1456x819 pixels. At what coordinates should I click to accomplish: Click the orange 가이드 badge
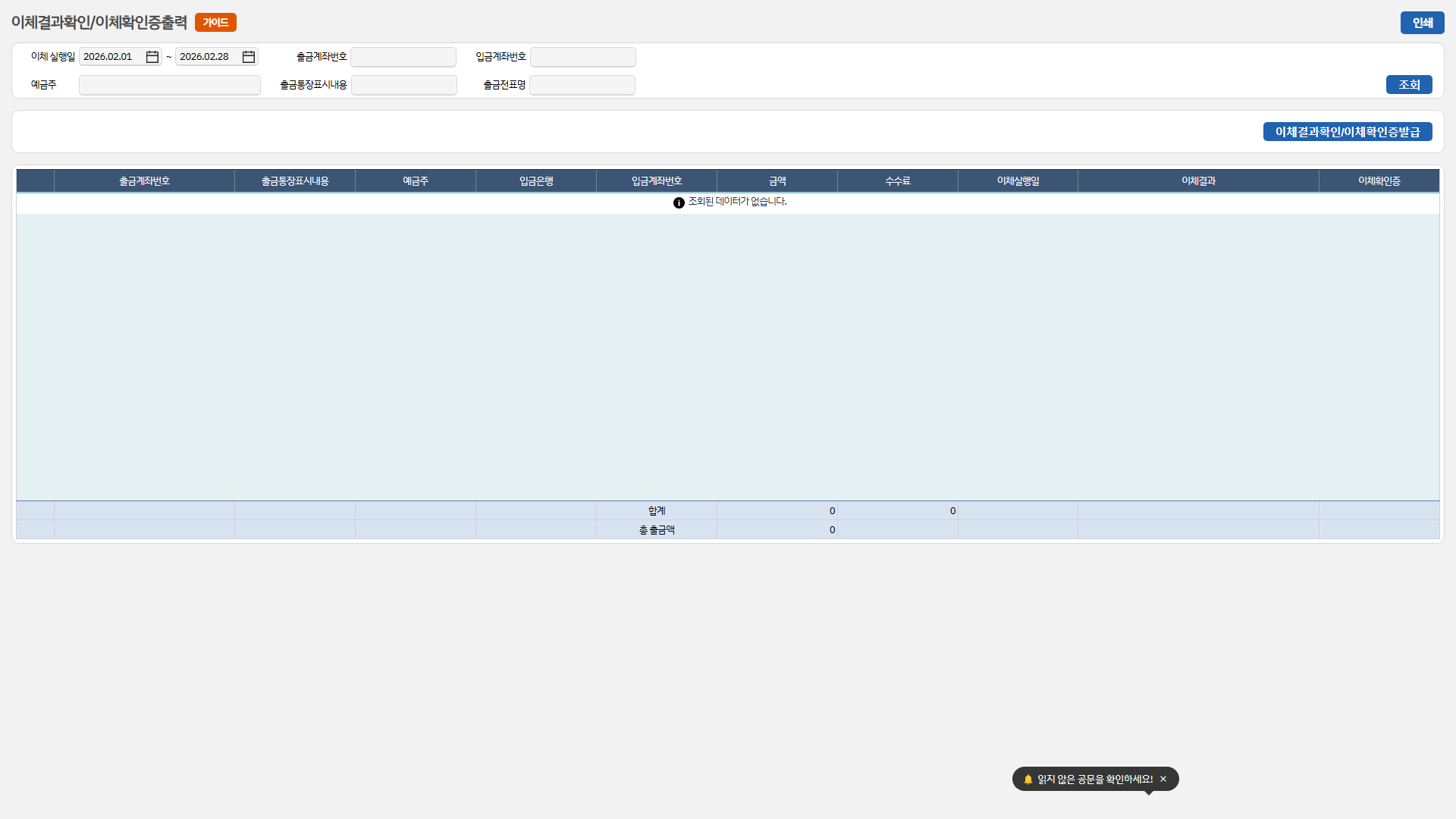click(215, 23)
